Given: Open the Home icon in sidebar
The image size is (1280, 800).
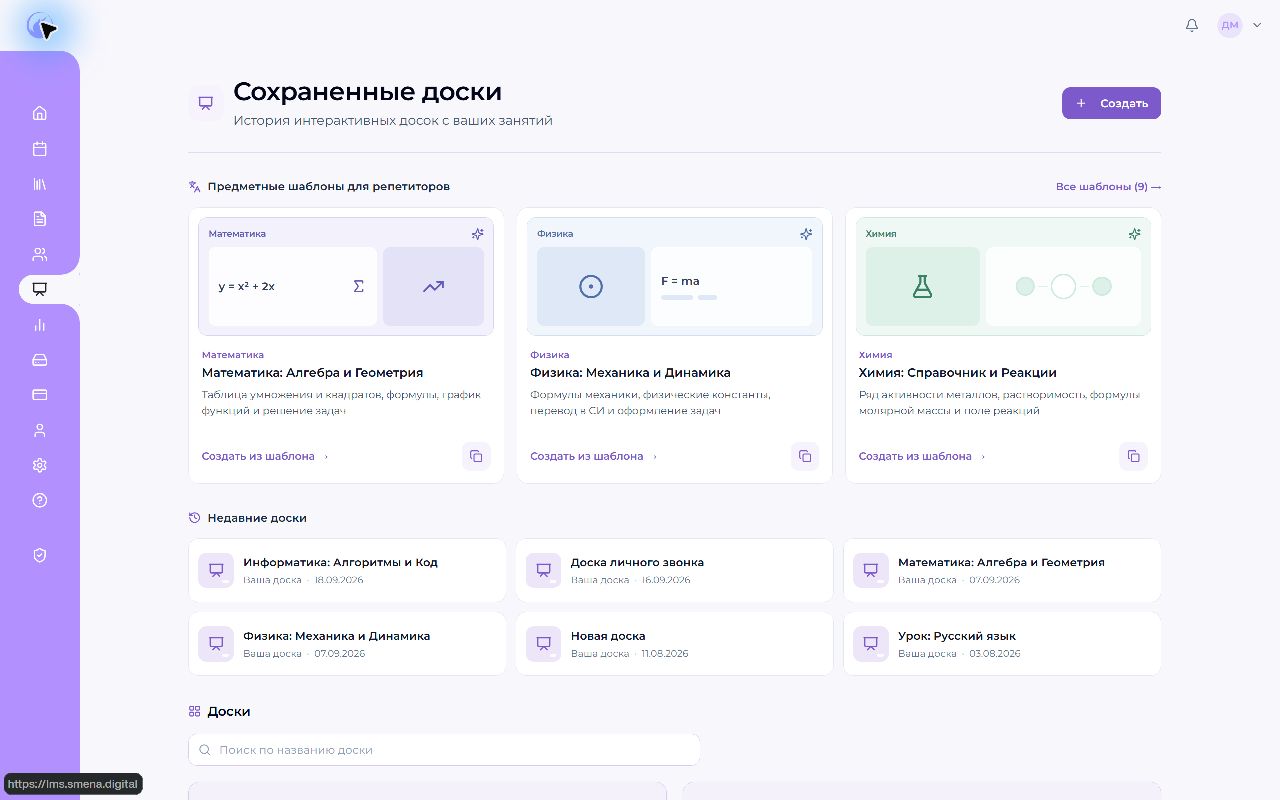Looking at the screenshot, I should point(40,113).
